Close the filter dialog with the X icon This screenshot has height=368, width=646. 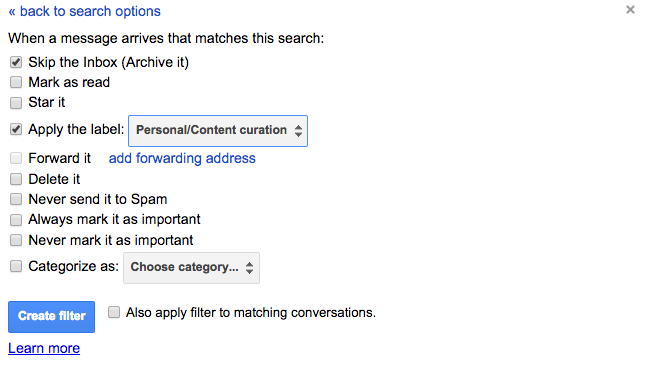630,9
